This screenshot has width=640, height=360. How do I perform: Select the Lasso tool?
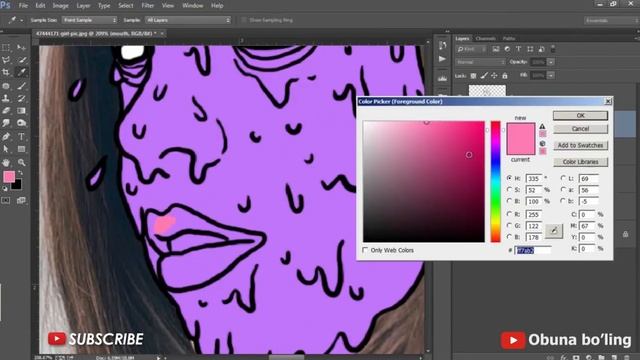pyautogui.click(x=6, y=60)
